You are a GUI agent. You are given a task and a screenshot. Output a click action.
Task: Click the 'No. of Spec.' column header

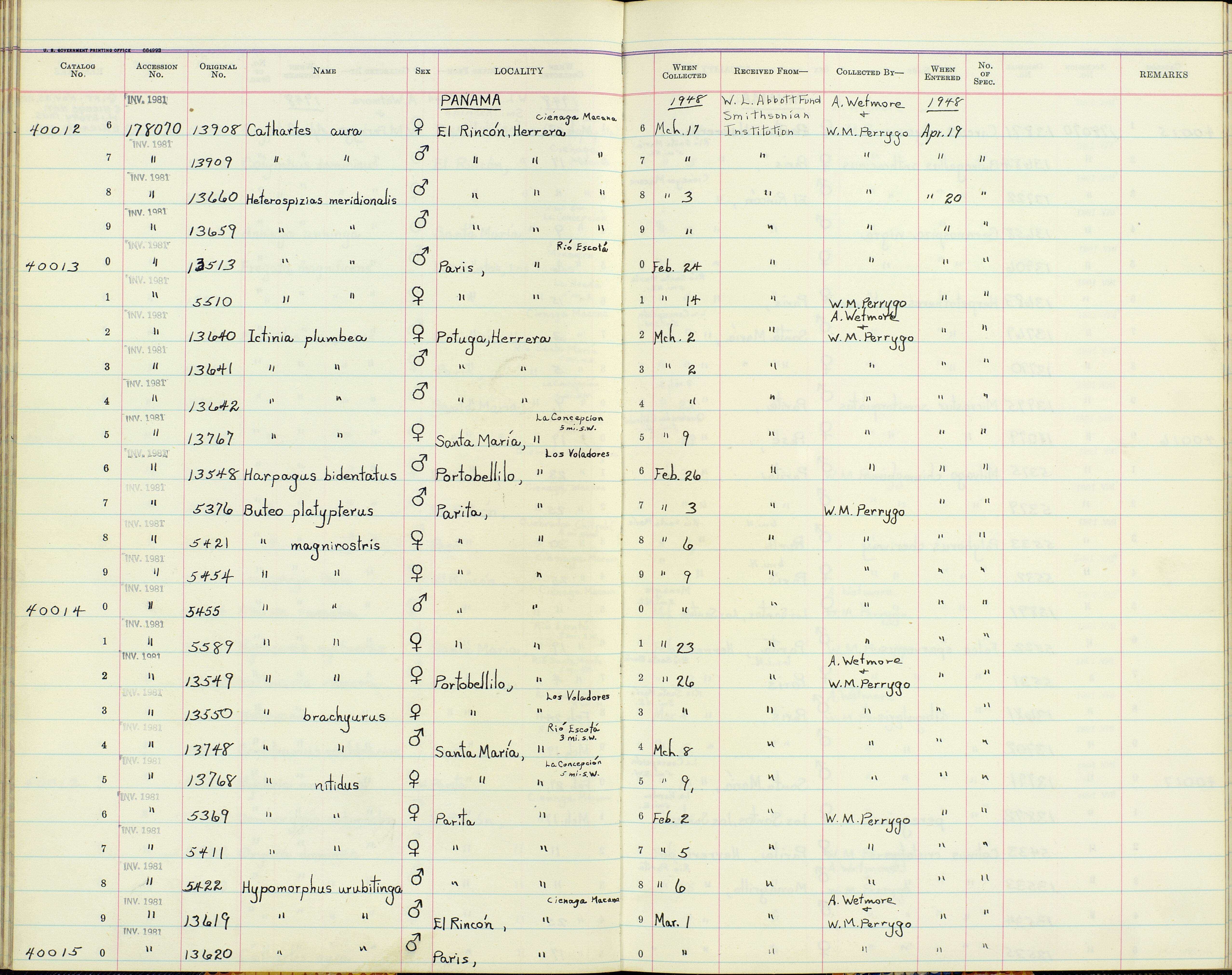click(x=985, y=73)
